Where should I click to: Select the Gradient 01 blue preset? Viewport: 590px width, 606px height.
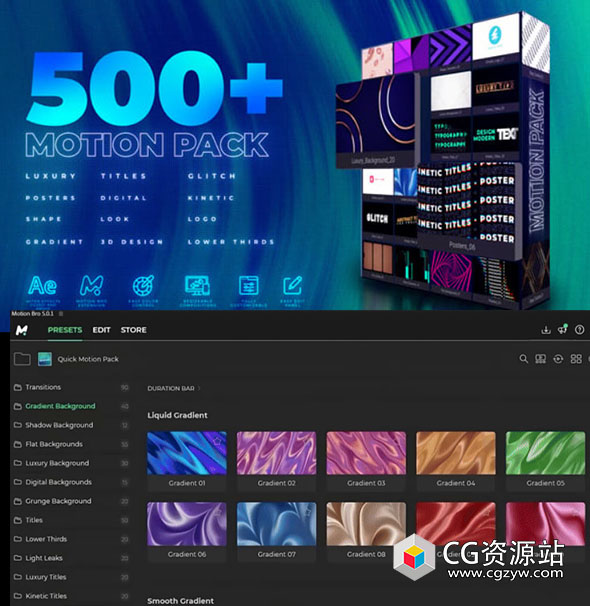pos(187,453)
